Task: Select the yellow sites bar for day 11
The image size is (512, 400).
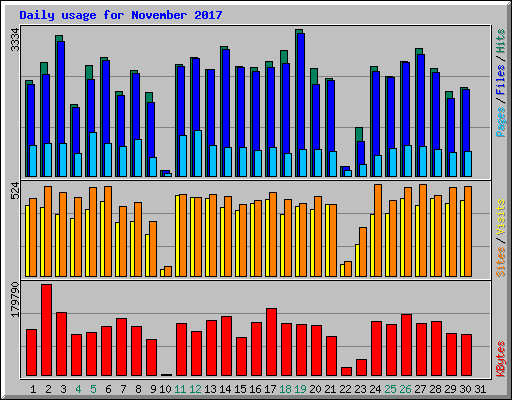Action: point(177,236)
